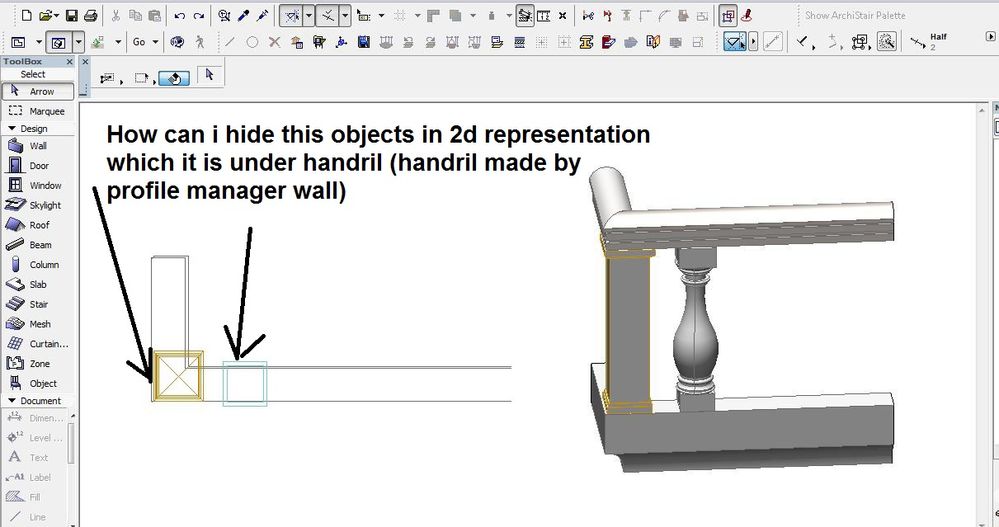Select the Door tool
Image resolution: width=999 pixels, height=527 pixels.
[38, 166]
